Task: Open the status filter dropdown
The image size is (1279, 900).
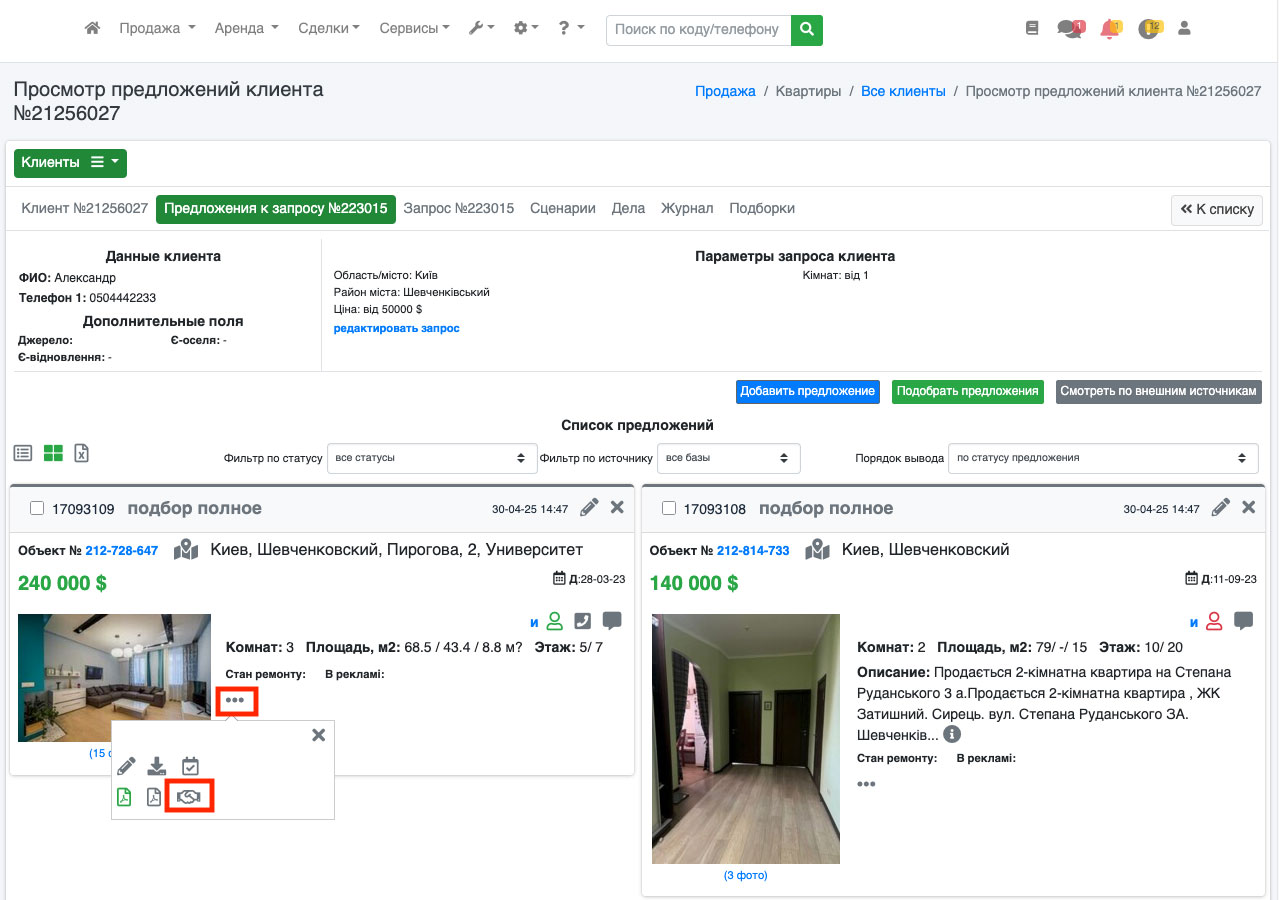Action: point(431,458)
